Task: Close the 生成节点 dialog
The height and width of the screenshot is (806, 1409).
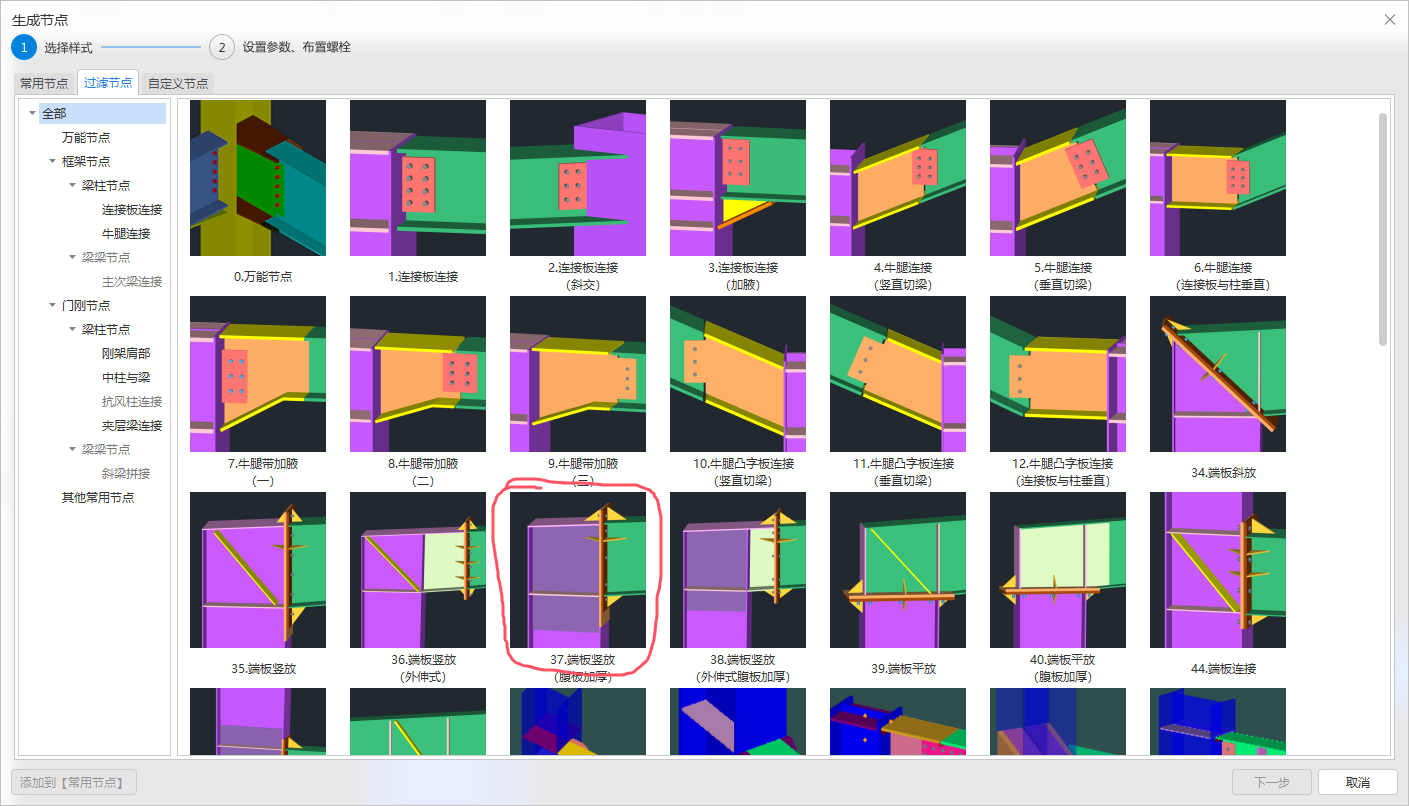Action: click(x=1389, y=20)
